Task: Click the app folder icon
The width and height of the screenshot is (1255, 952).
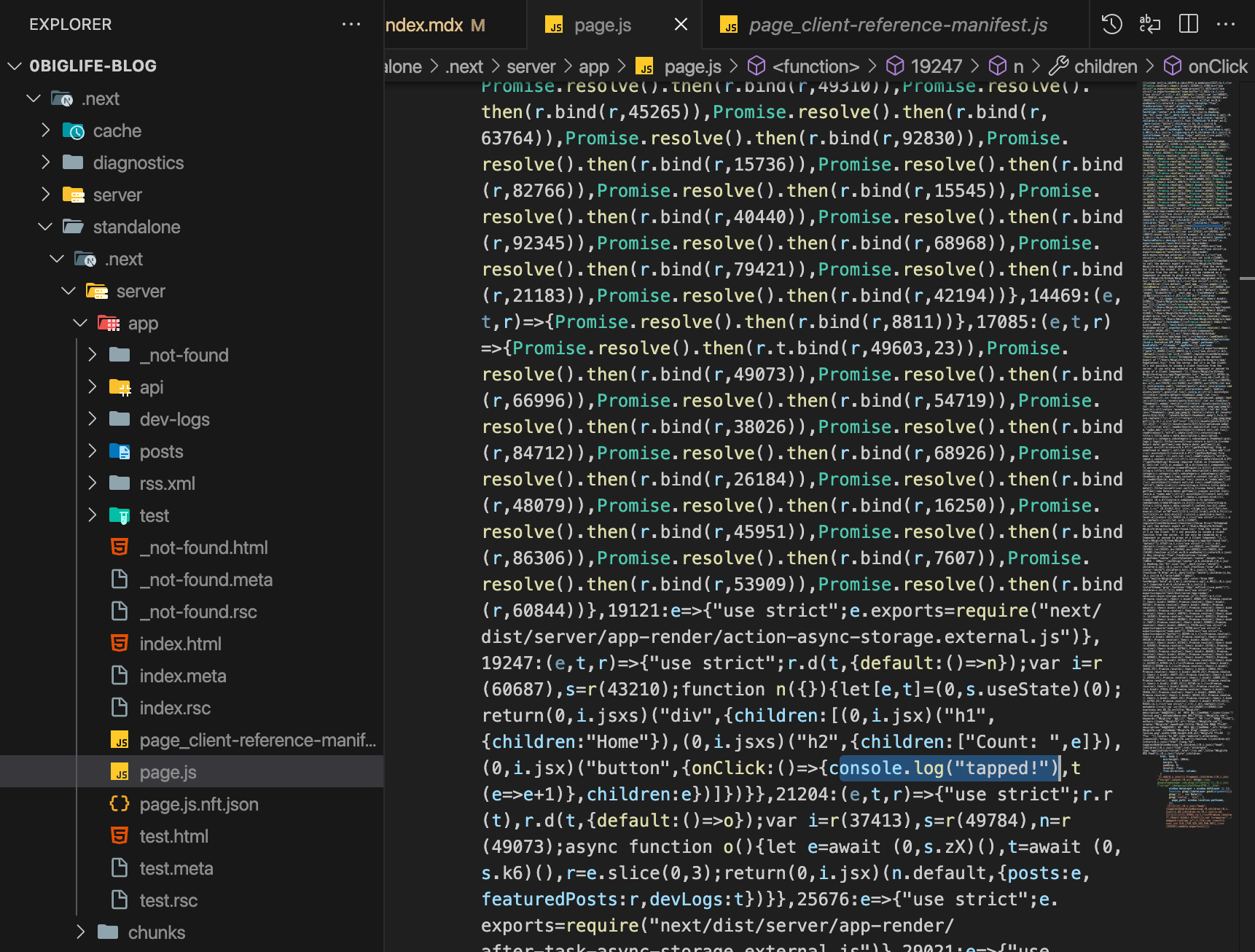Action: [x=109, y=323]
